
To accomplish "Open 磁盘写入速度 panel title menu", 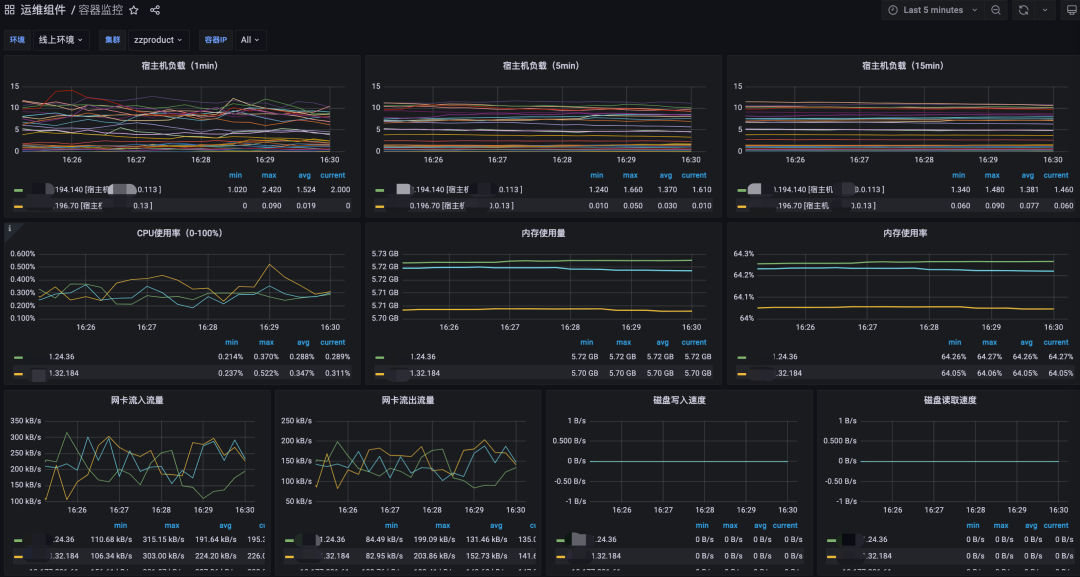I will [679, 400].
